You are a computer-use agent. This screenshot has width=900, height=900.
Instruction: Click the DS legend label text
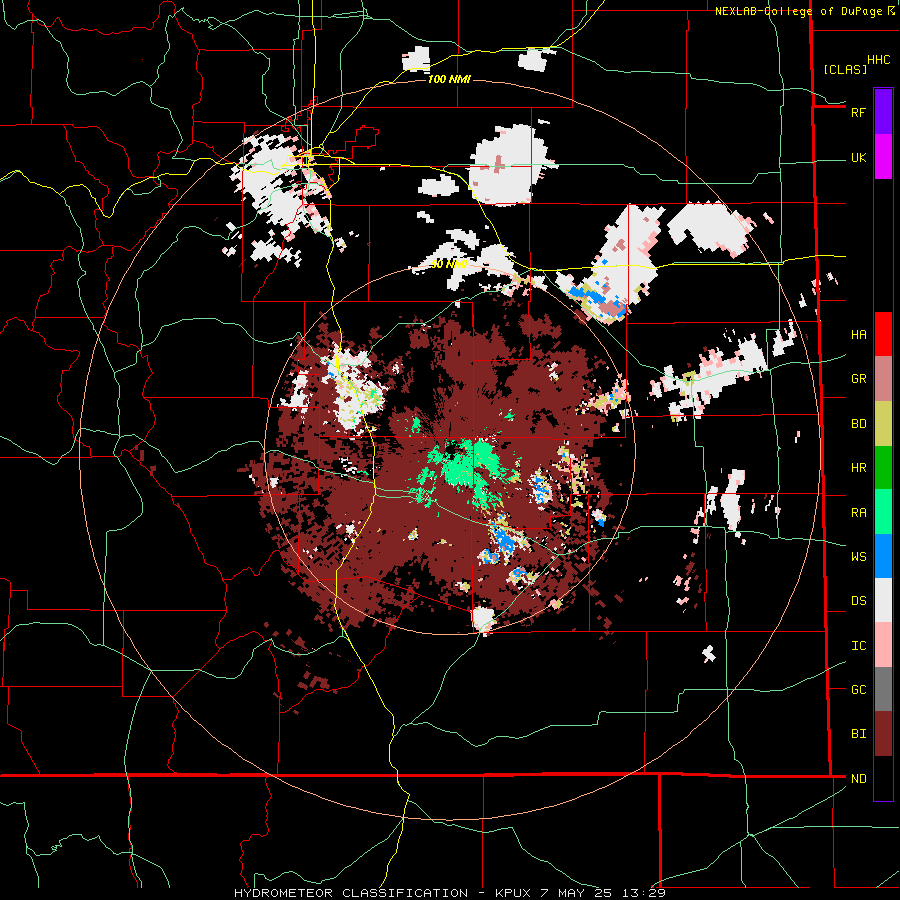858,601
